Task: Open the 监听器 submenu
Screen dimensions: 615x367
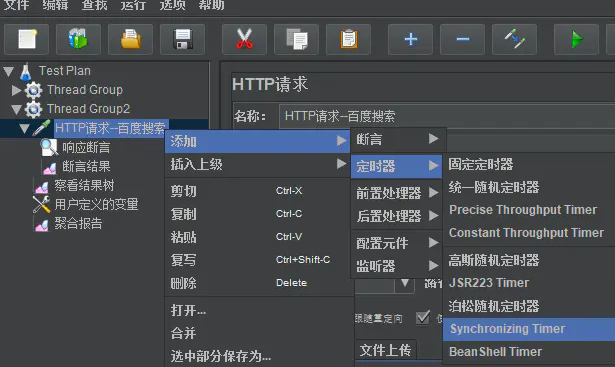Action: click(397, 266)
